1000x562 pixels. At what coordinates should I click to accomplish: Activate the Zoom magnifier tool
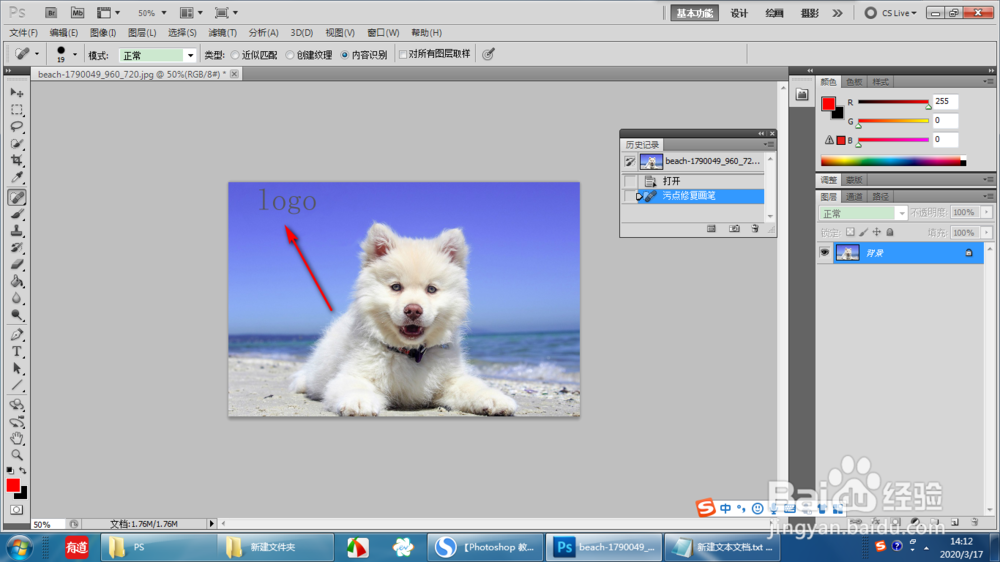pyautogui.click(x=17, y=455)
